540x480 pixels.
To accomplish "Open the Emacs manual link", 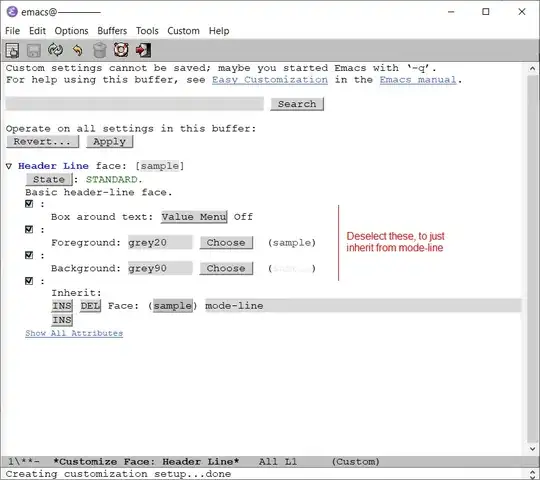I will click(418, 80).
